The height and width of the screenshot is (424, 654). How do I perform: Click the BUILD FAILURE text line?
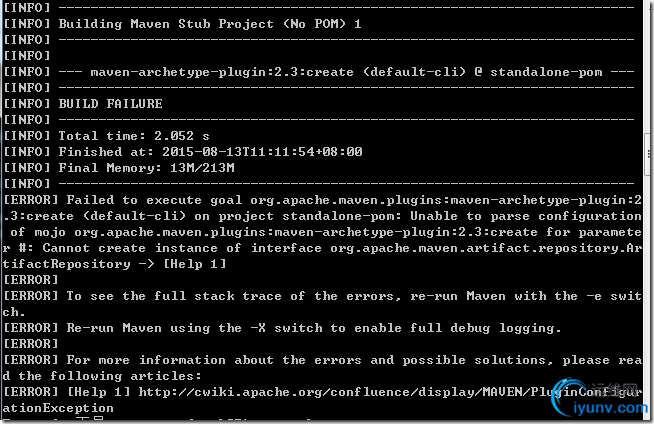110,104
